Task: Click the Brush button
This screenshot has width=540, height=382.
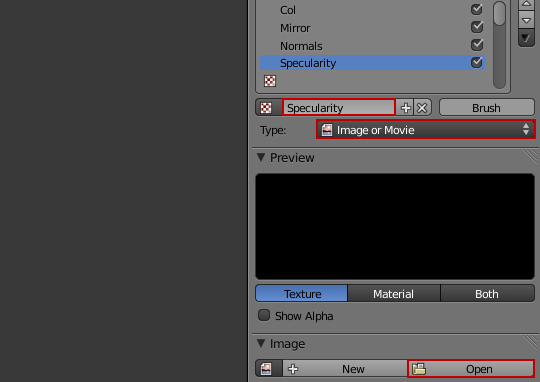Action: click(487, 108)
